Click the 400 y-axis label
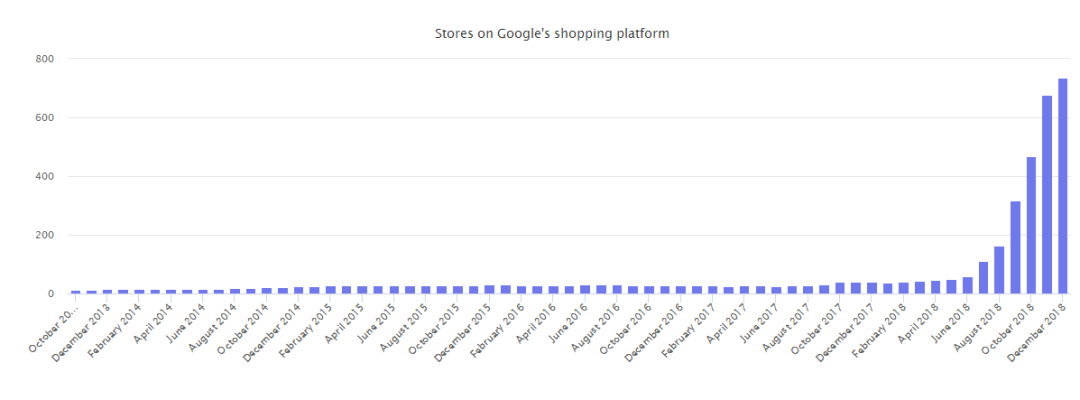Viewport: 1080px width, 400px height. [44, 177]
